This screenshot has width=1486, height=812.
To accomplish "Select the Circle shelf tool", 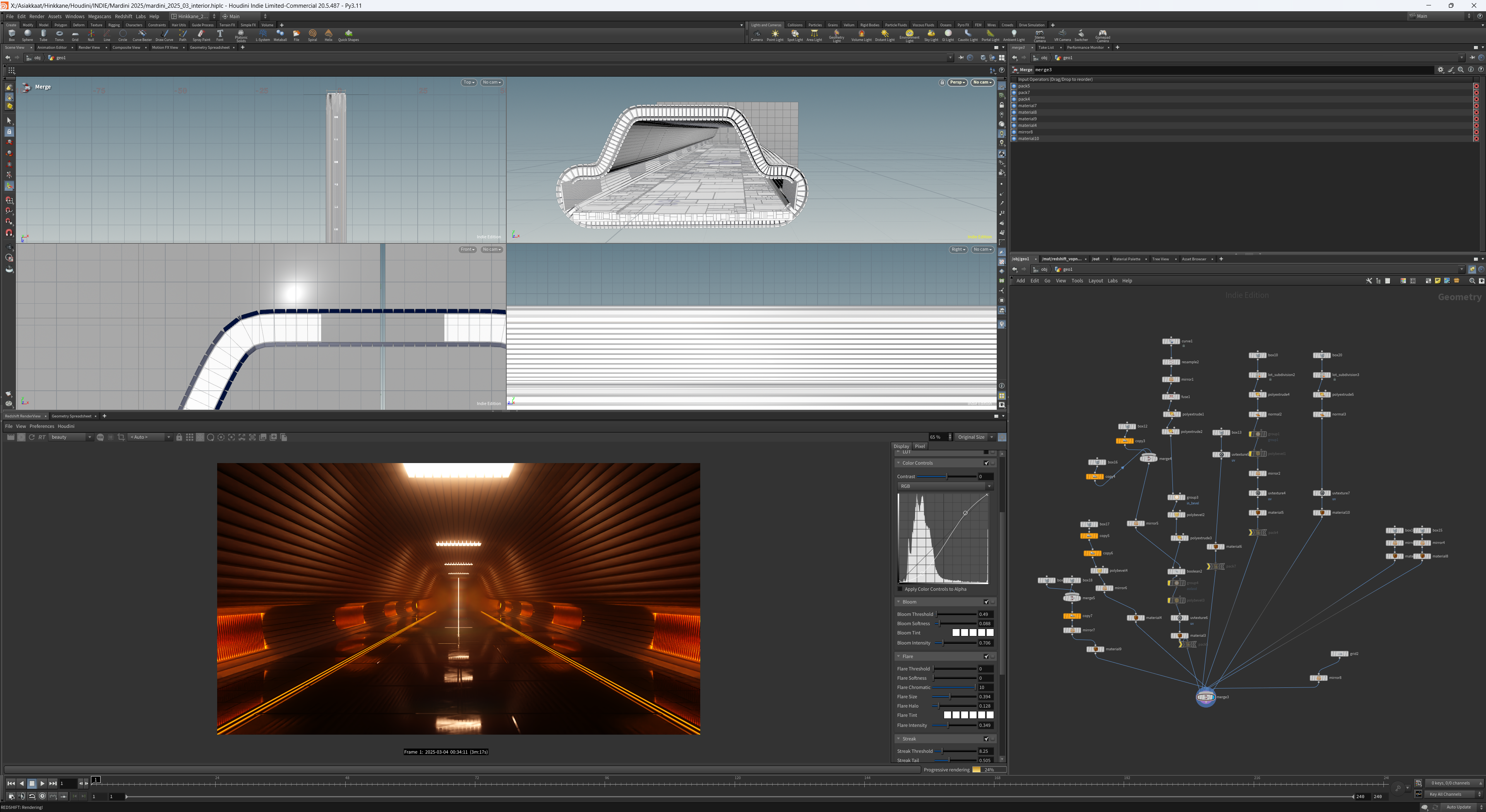I will [x=122, y=35].
